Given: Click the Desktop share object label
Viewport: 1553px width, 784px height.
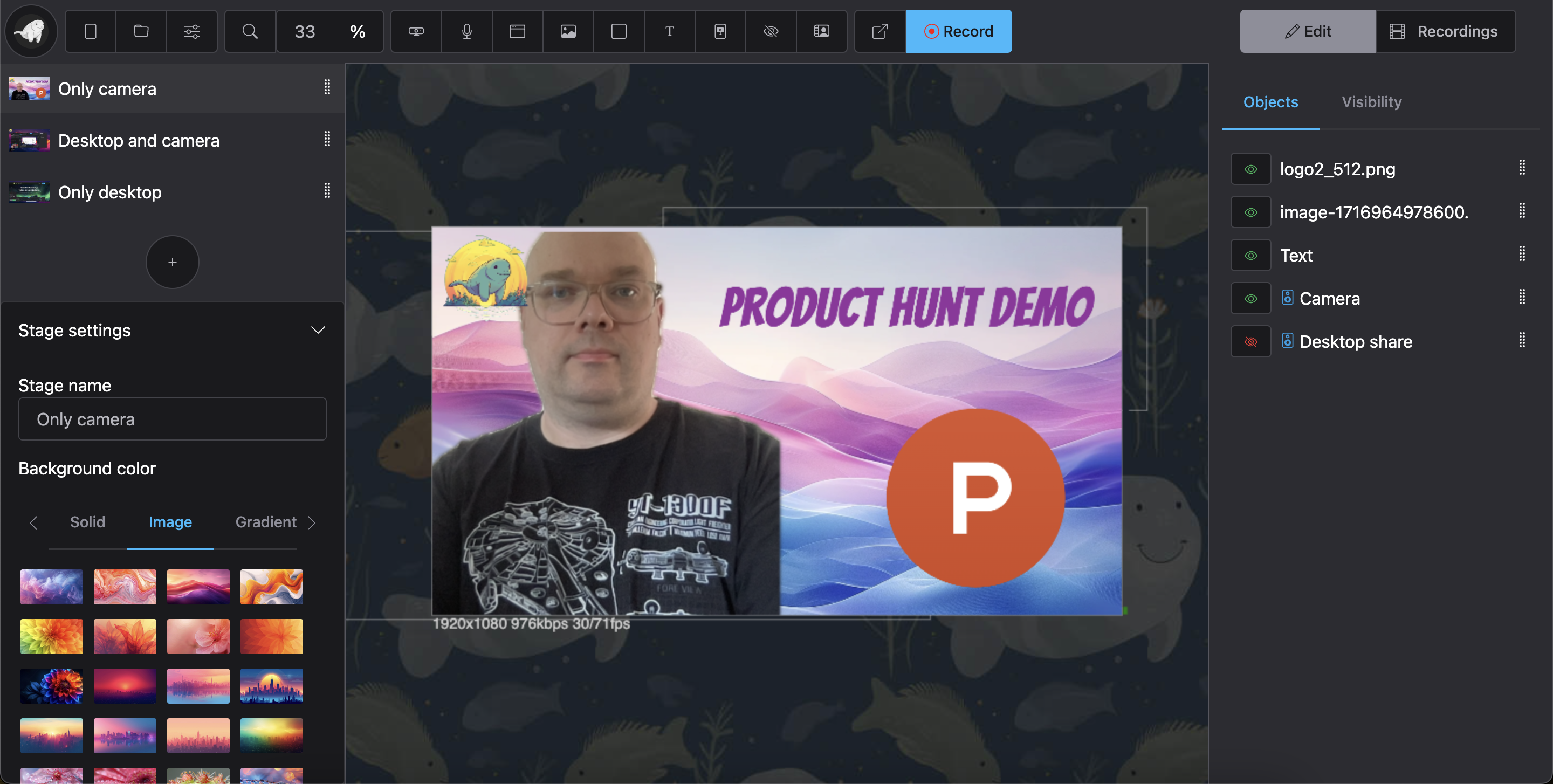Looking at the screenshot, I should [x=1355, y=342].
